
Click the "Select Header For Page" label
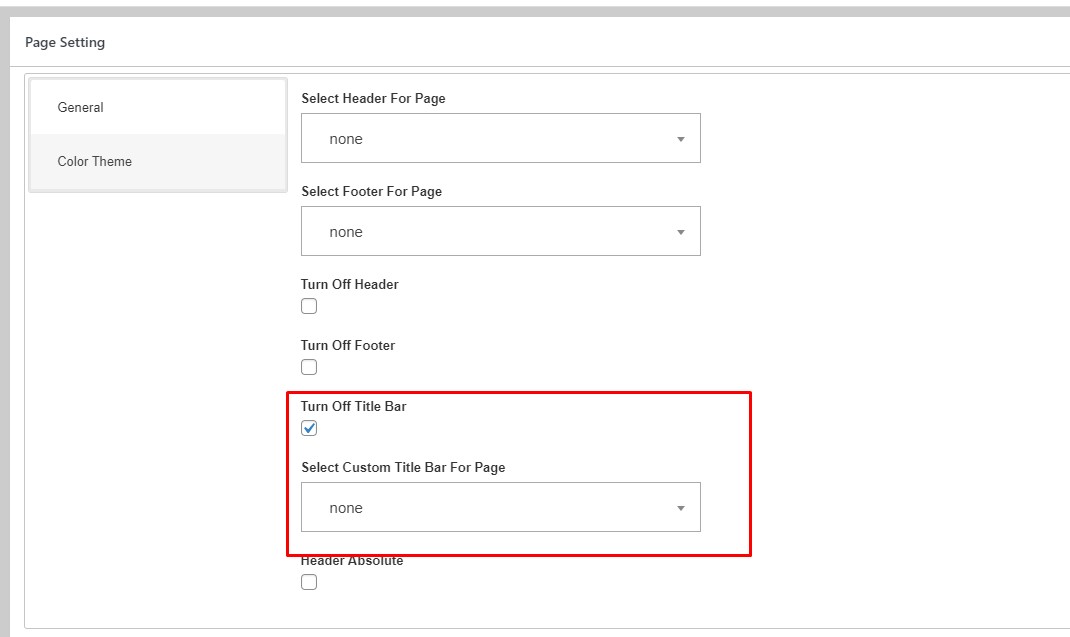coord(373,98)
